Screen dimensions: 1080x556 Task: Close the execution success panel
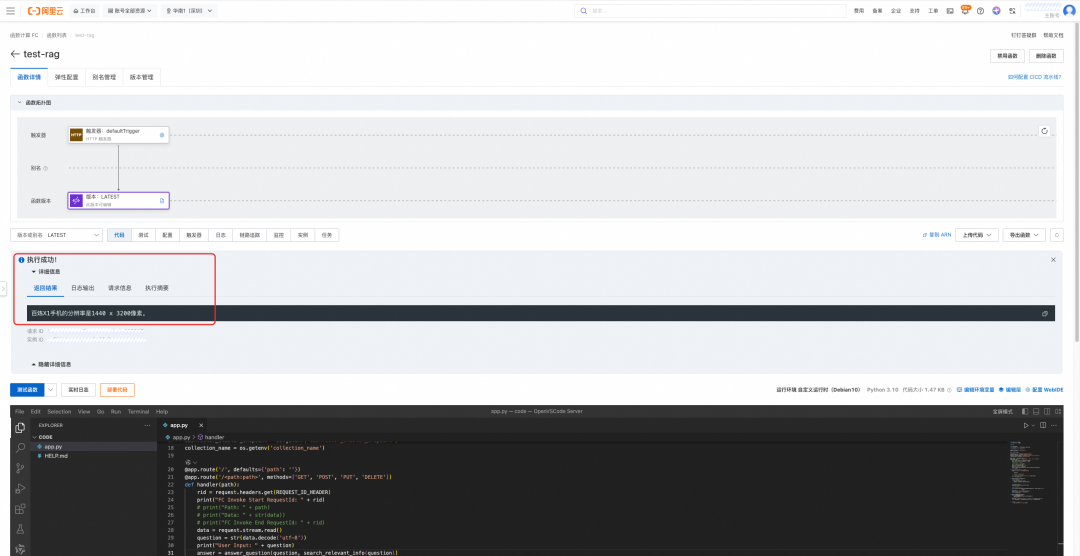1053,259
